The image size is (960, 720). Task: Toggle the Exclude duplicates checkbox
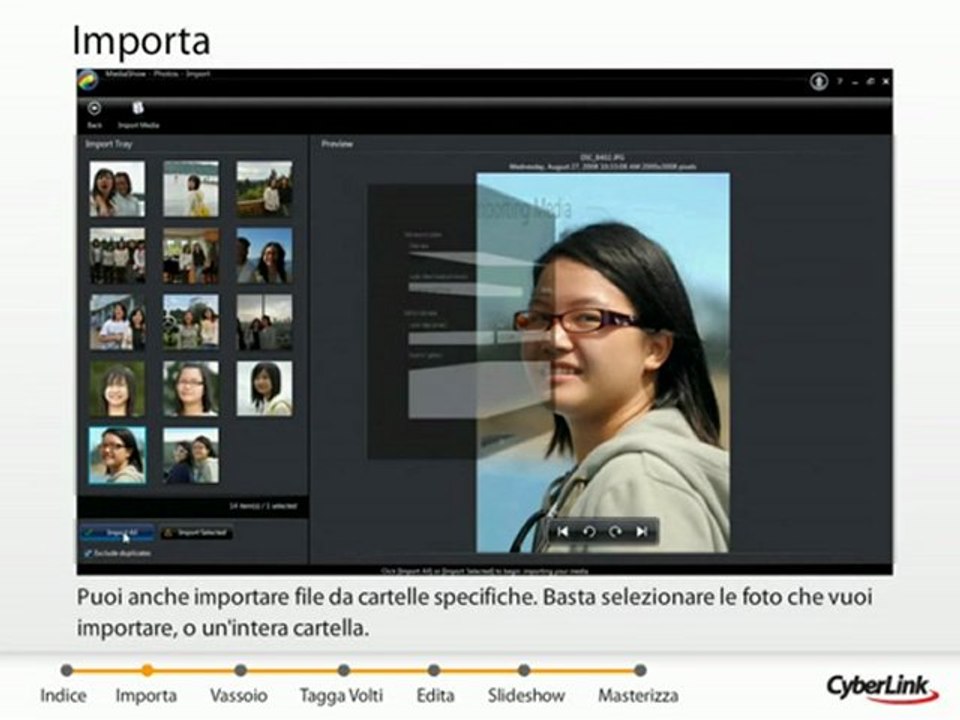pyautogui.click(x=88, y=553)
